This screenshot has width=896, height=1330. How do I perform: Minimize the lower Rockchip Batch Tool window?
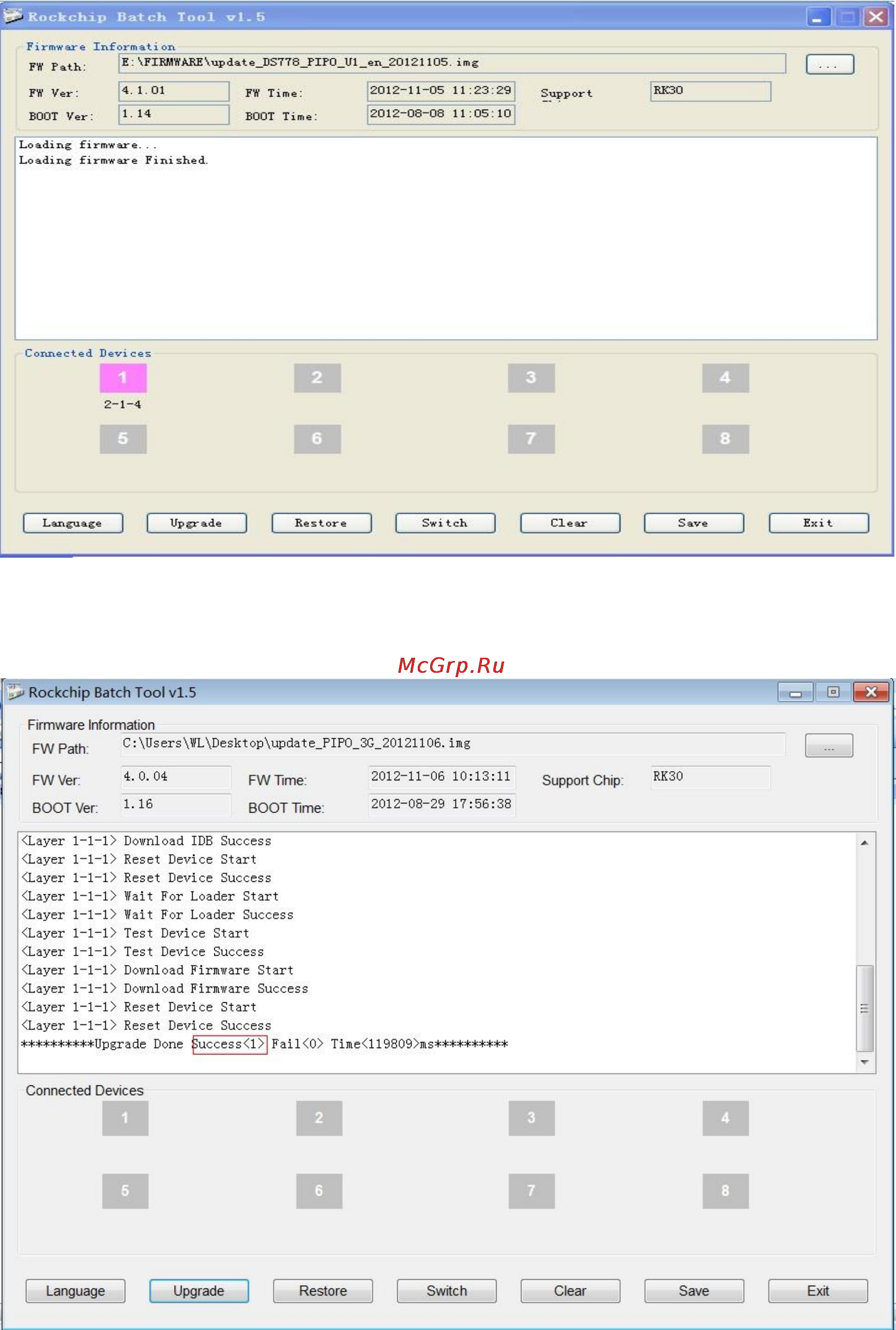point(795,692)
